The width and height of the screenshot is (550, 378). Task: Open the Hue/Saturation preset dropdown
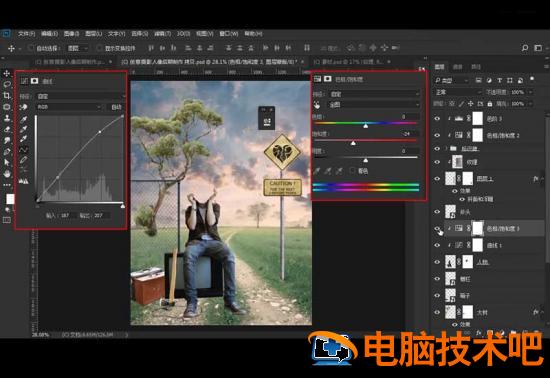374,94
